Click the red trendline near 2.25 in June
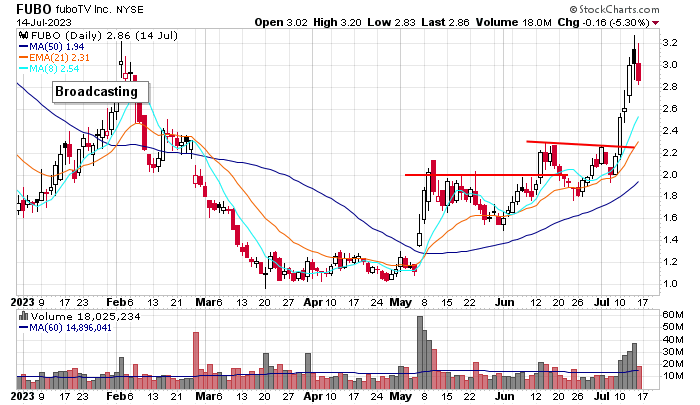 coord(580,144)
